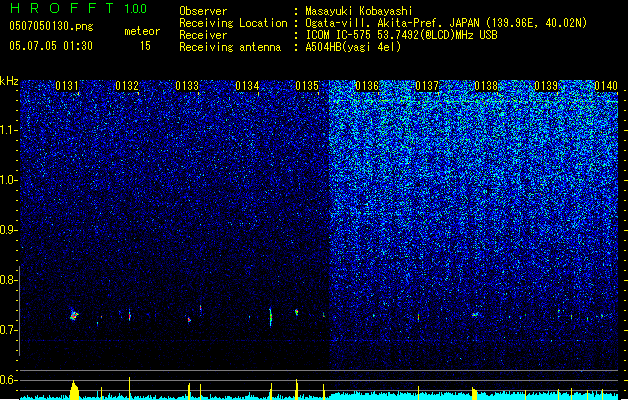This screenshot has height=400, width=629.
Task: Select the file name 0507050130.png
Action: click(51, 26)
